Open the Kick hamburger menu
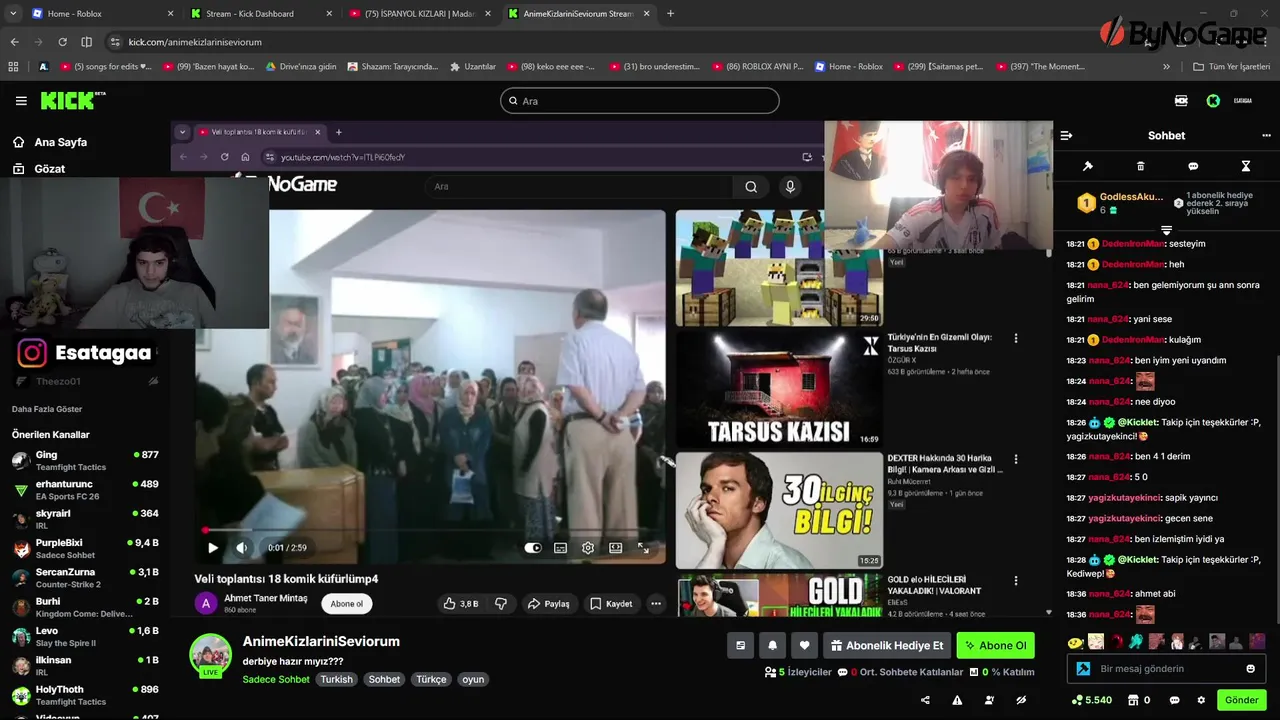This screenshot has width=1280, height=720. pyautogui.click(x=21, y=101)
